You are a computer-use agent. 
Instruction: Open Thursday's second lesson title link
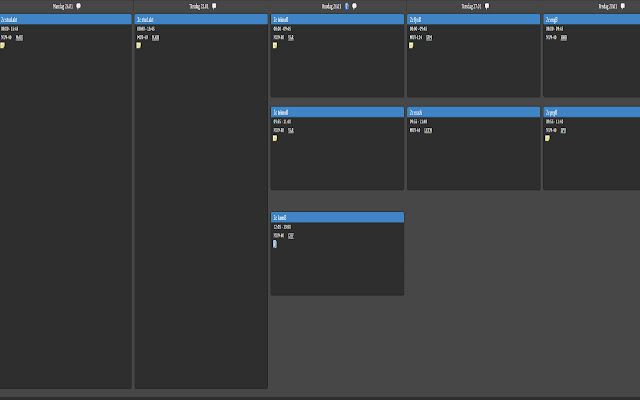tap(416, 112)
